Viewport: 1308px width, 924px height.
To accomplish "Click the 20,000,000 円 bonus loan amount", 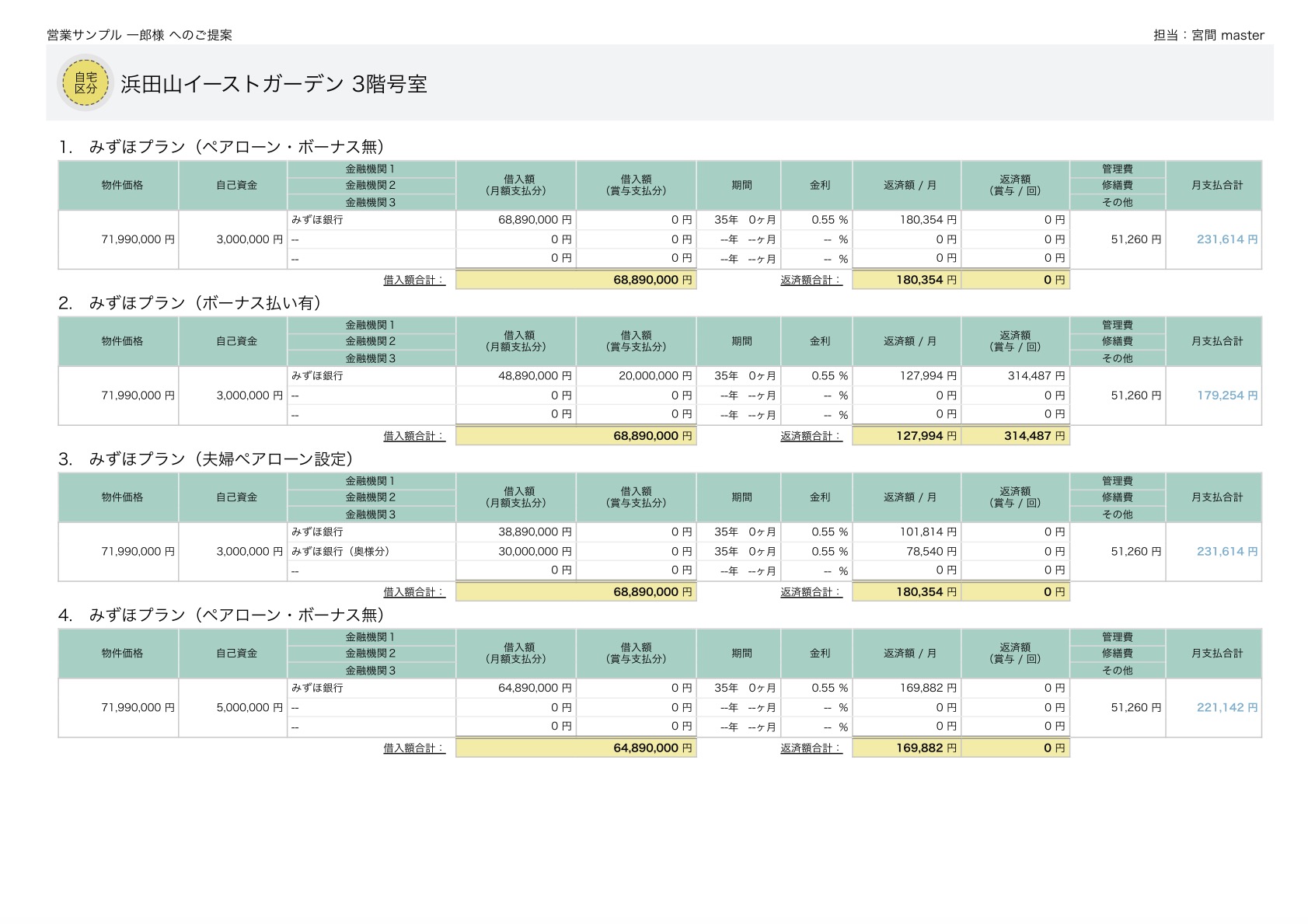I will pos(655,375).
